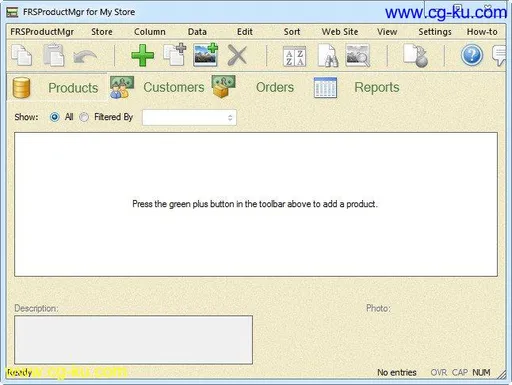
Task: Click the 'No entries' status text
Action: [397, 372]
